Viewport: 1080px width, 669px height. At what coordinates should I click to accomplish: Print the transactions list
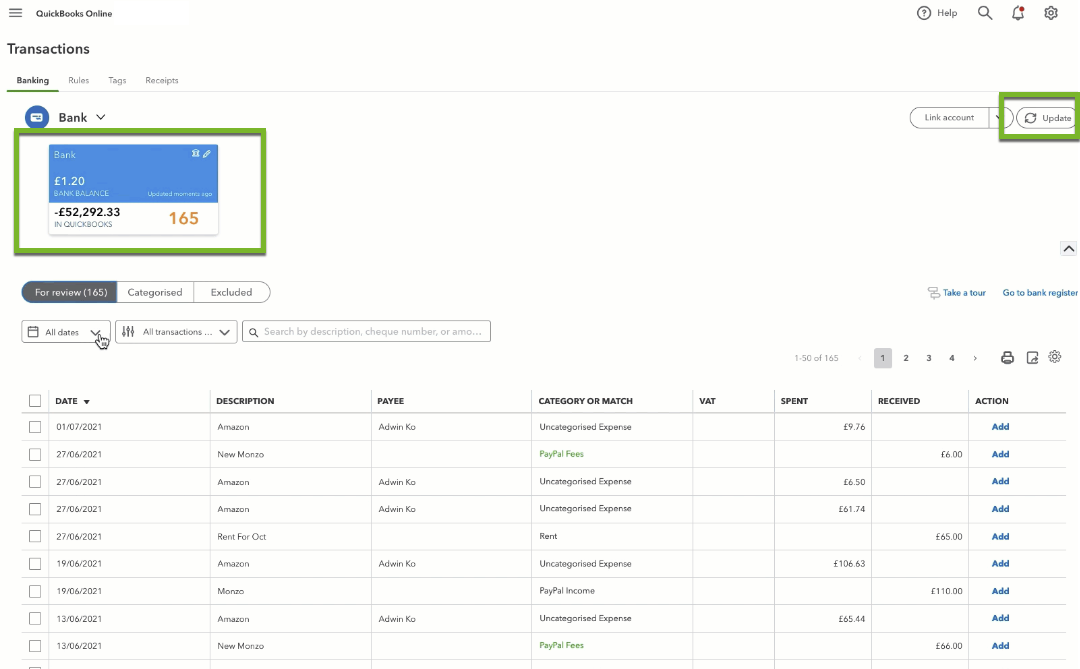tap(1007, 358)
